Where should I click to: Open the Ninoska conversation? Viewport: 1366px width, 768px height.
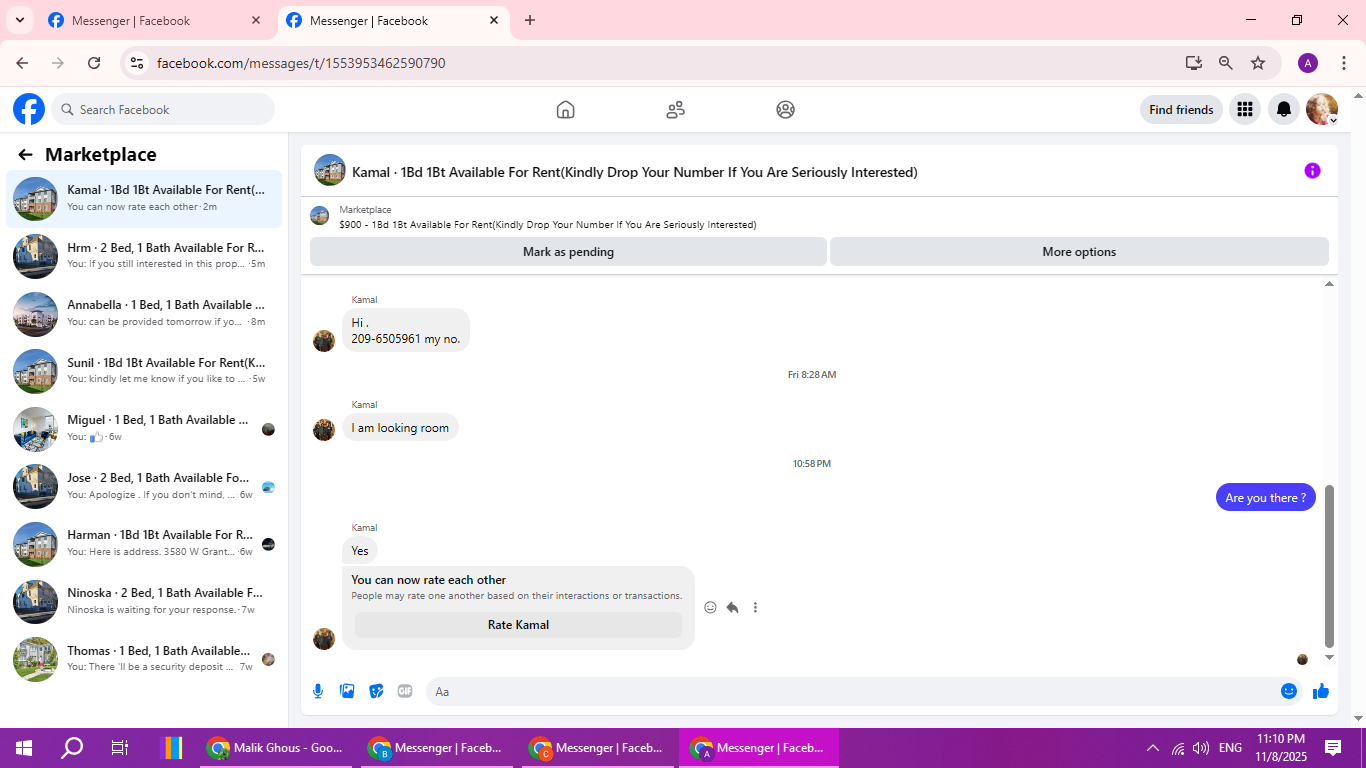coord(144,601)
